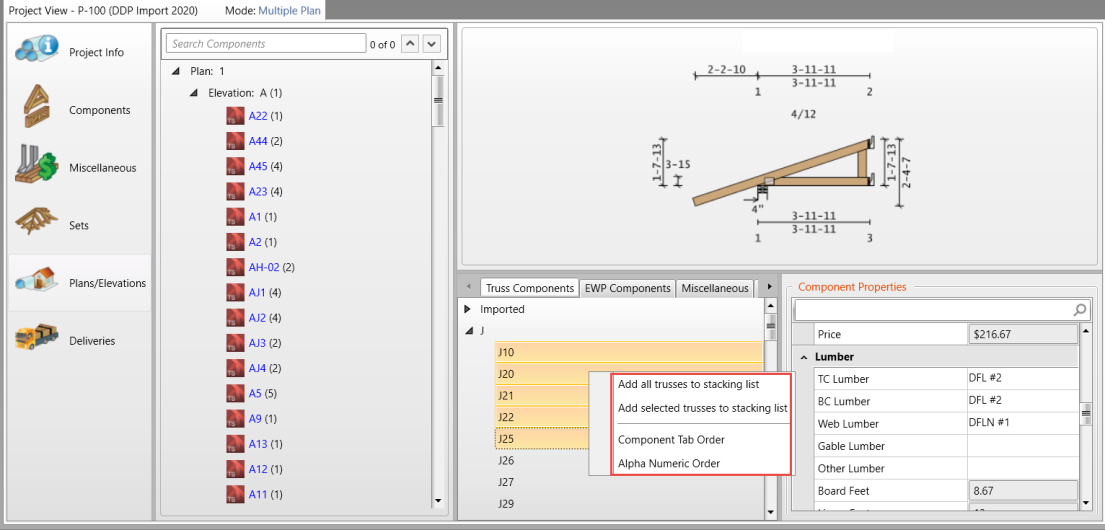Click the truss icon beside A13
This screenshot has width=1105, height=530.
(x=235, y=443)
